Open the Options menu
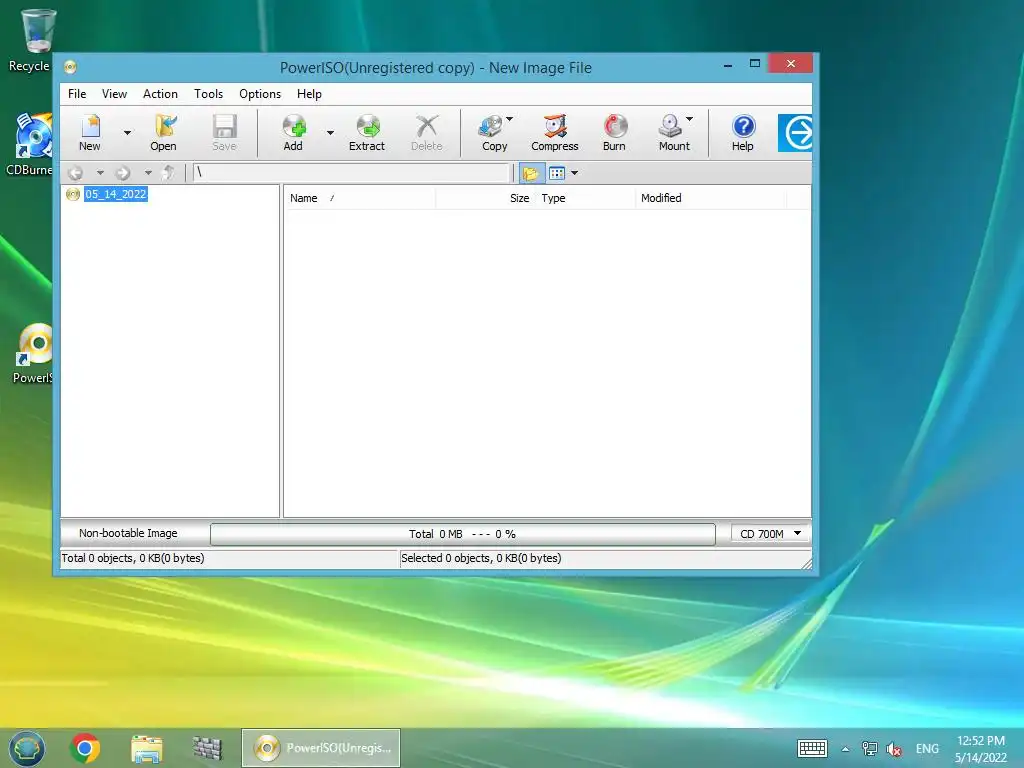This screenshot has width=1024, height=768. tap(260, 94)
